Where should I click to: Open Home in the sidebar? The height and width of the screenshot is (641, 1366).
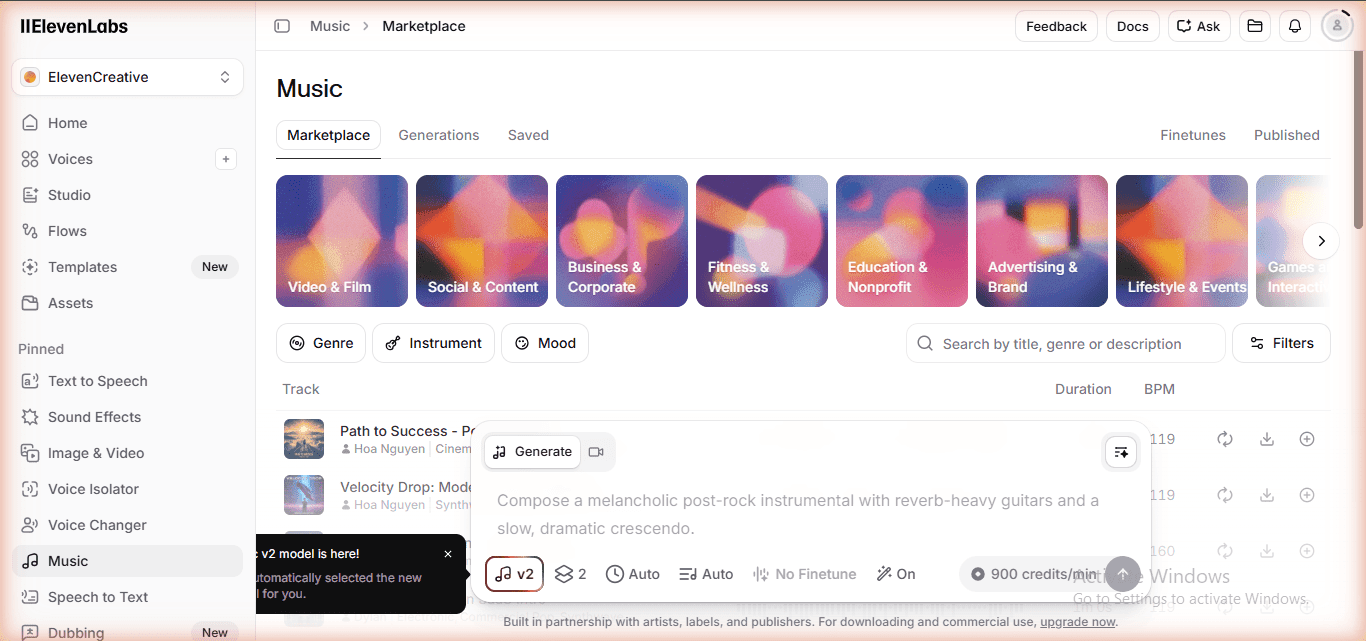[x=127, y=123]
